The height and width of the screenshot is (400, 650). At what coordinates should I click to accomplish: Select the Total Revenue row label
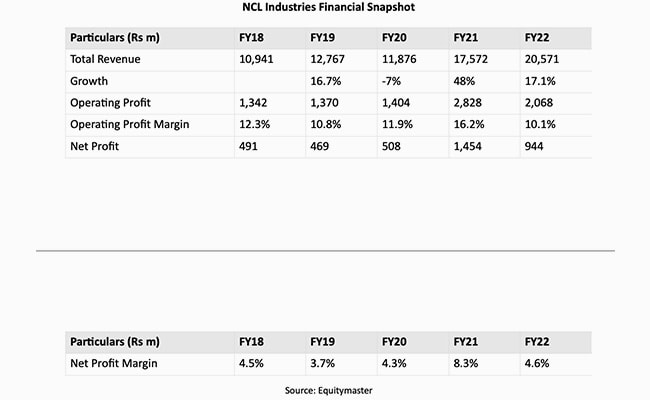[x=103, y=60]
